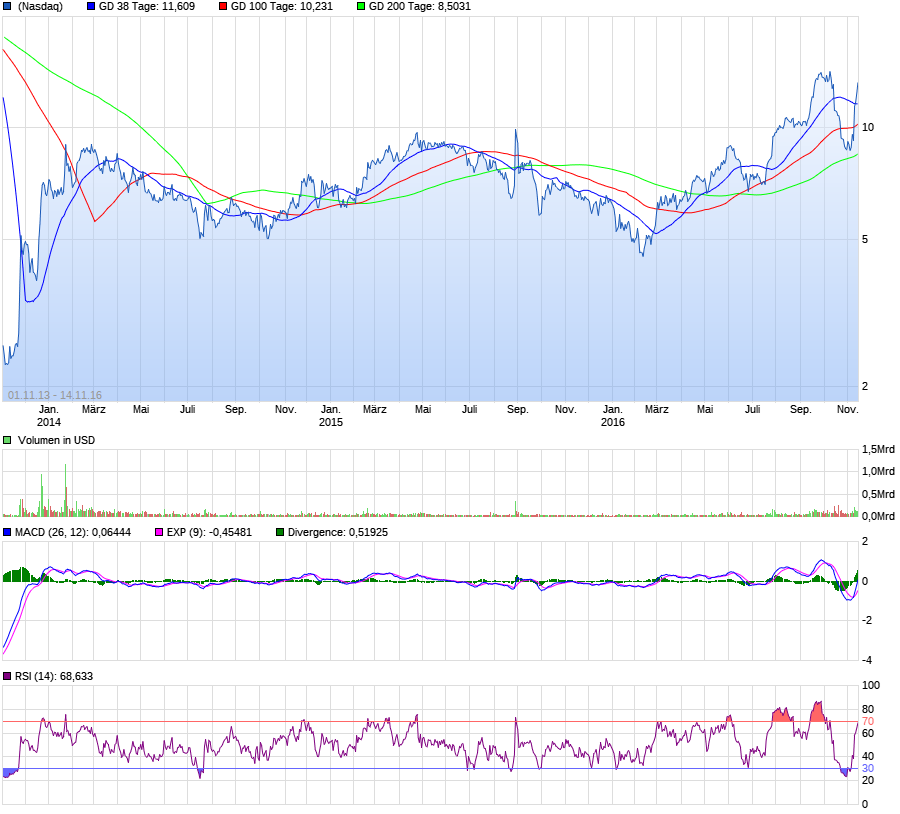Click the red GD 100 Tage legend swatch

pyautogui.click(x=223, y=6)
